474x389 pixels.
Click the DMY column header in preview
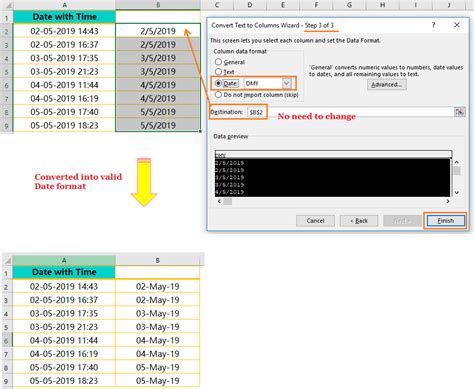333,155
